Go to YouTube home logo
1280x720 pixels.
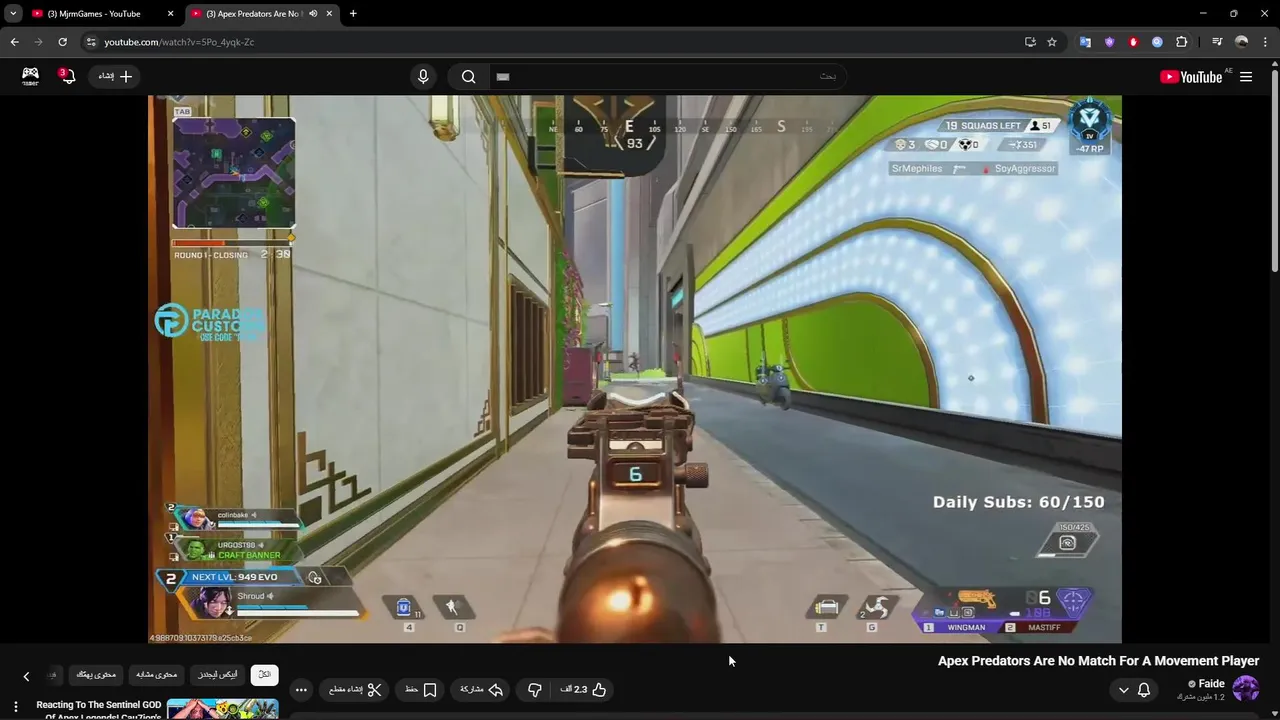click(1191, 77)
